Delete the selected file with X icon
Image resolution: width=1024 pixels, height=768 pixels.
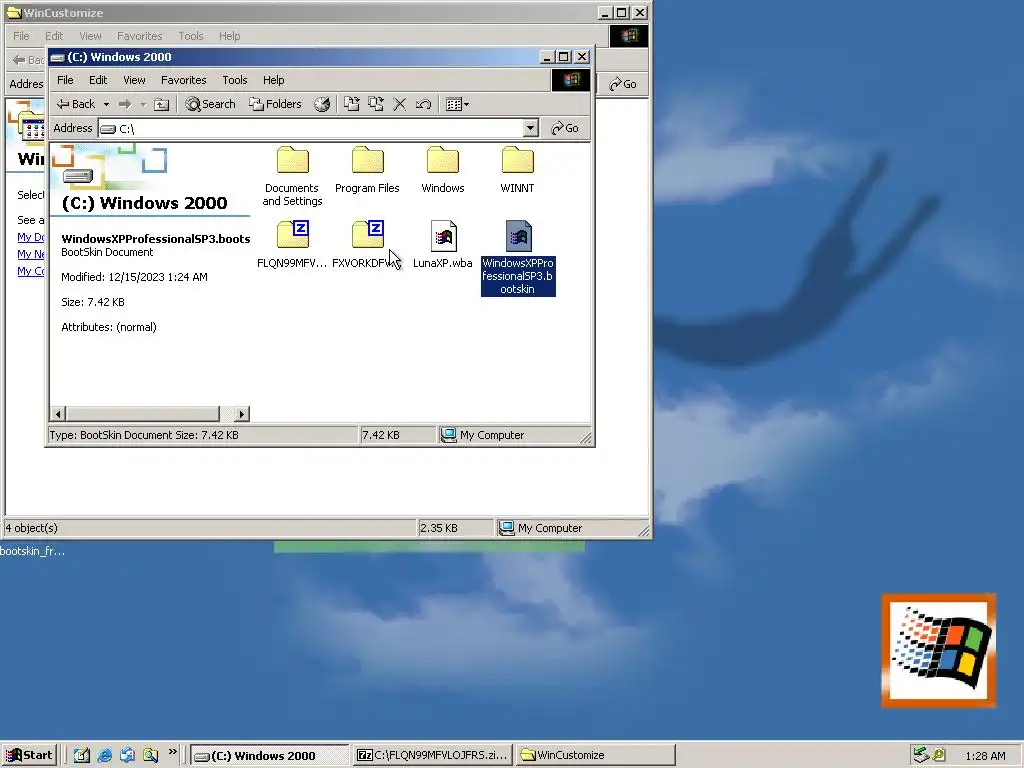[x=400, y=104]
